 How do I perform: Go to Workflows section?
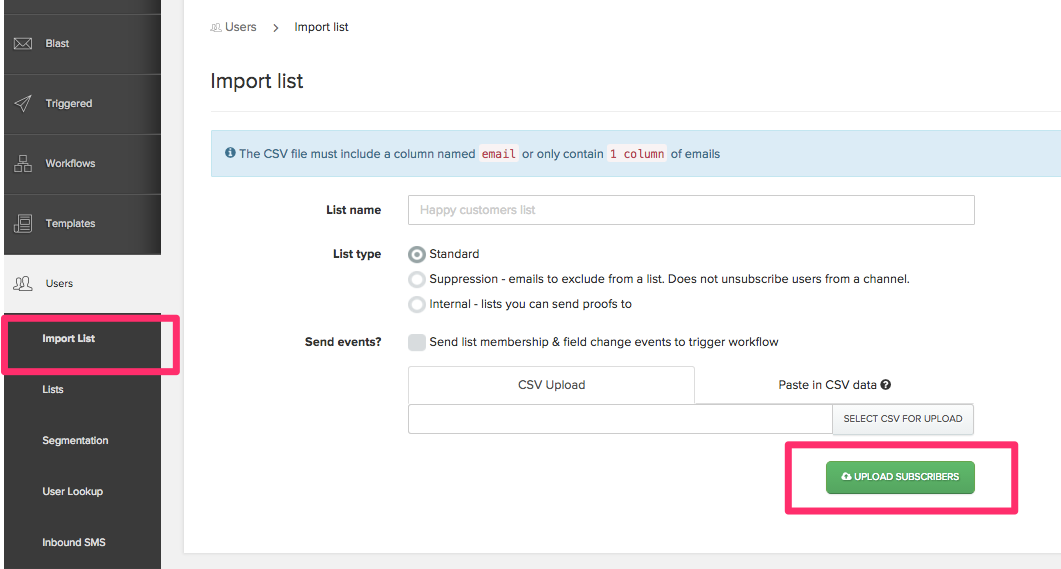click(x=83, y=164)
